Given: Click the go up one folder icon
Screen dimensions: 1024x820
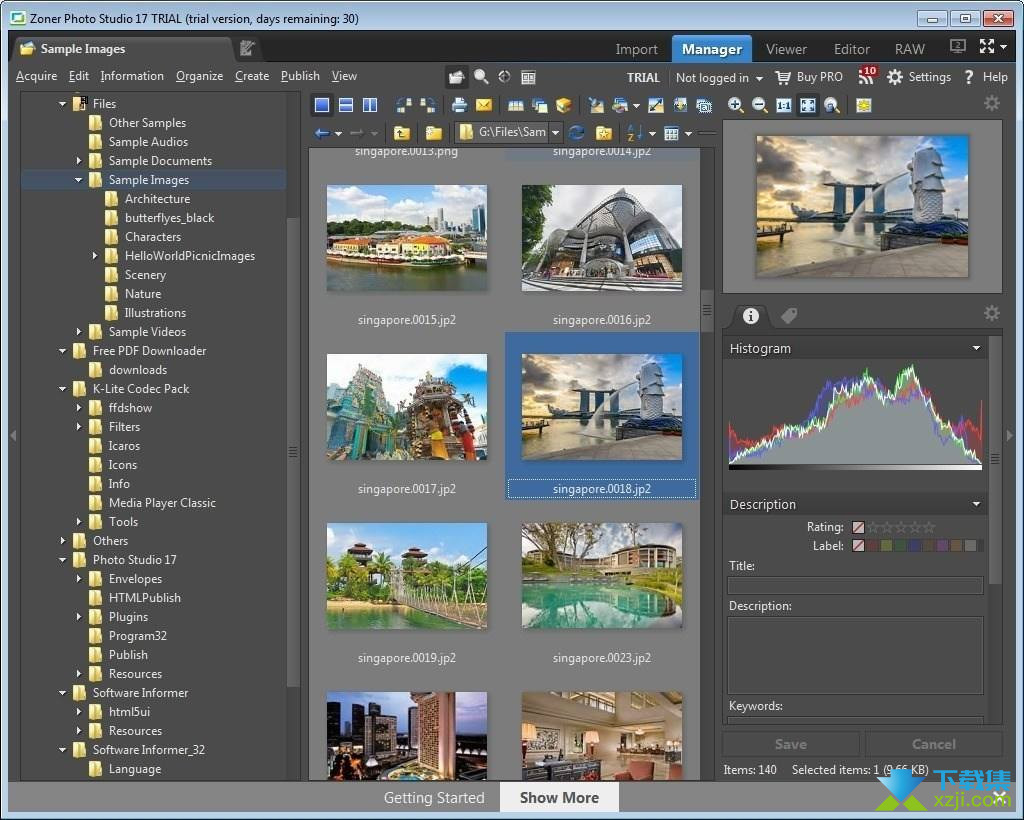Looking at the screenshot, I should coord(401,133).
